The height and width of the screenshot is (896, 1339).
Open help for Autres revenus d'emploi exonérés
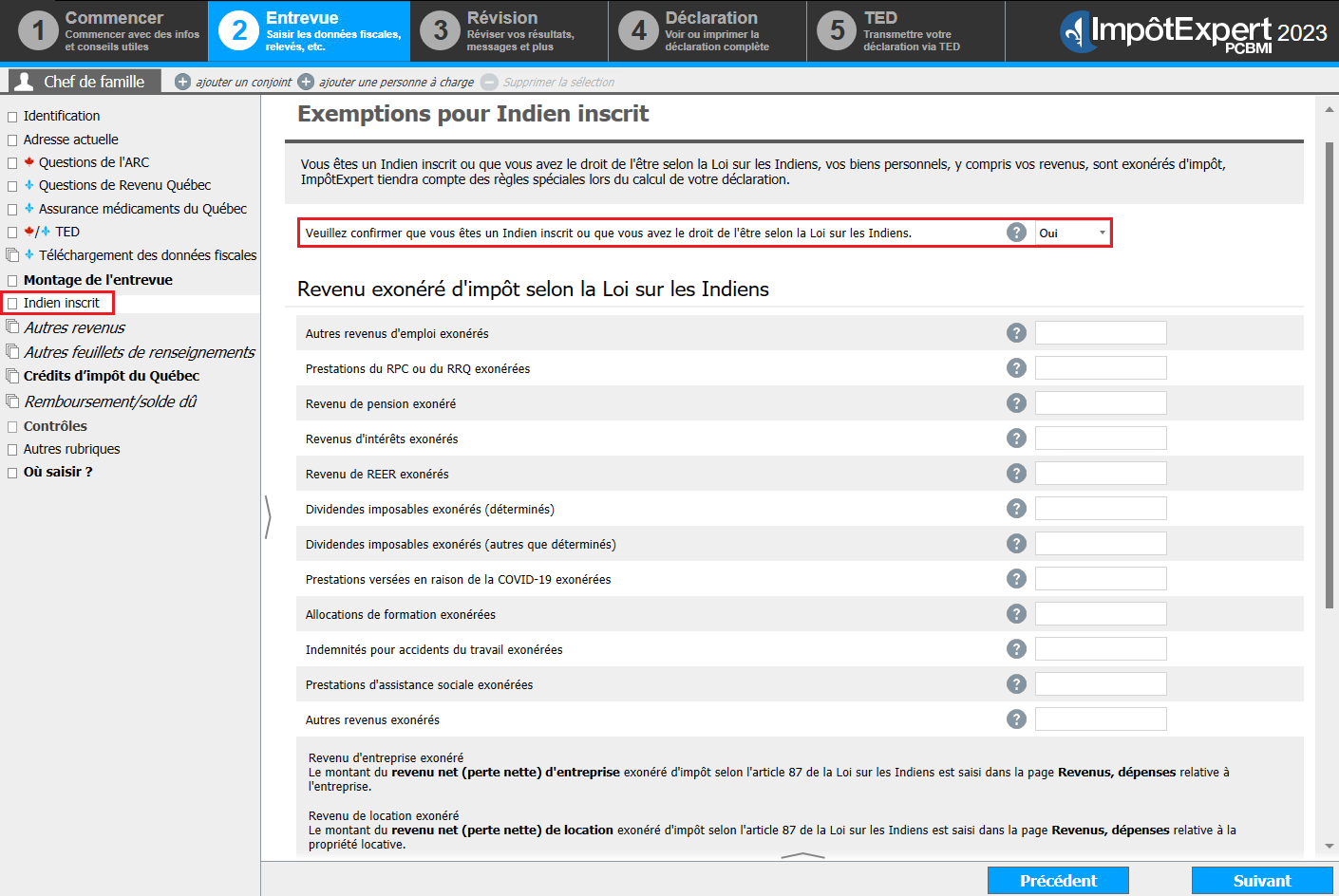click(x=1016, y=333)
